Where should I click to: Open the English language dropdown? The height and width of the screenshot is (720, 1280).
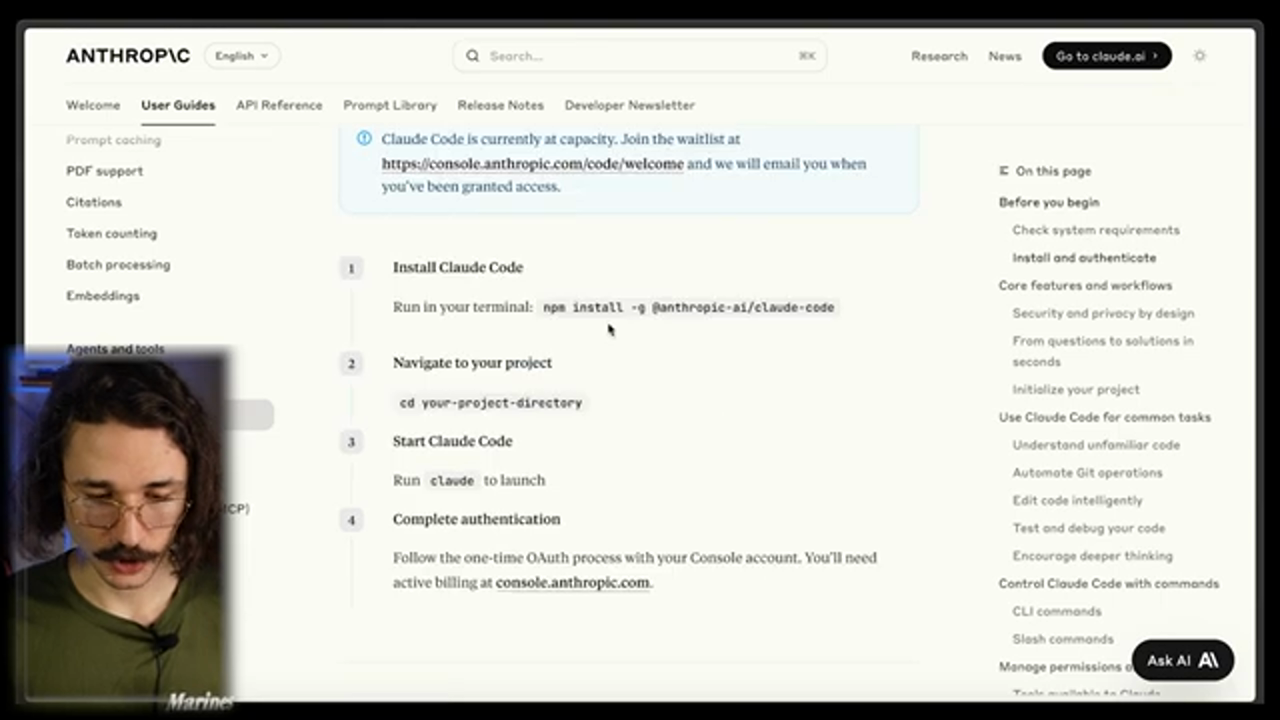click(242, 56)
